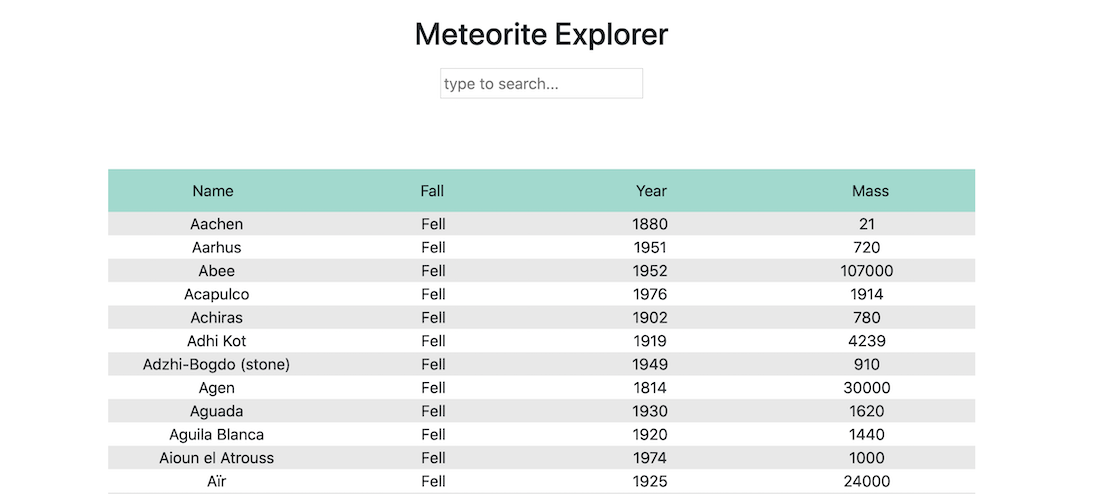
Task: Select the Aioun el Atrouss entry
Action: (217, 458)
